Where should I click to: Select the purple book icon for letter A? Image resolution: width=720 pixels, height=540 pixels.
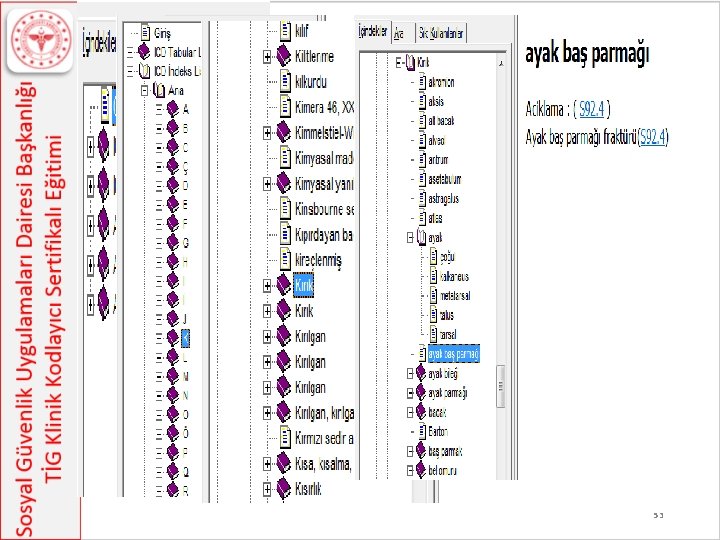(173, 109)
